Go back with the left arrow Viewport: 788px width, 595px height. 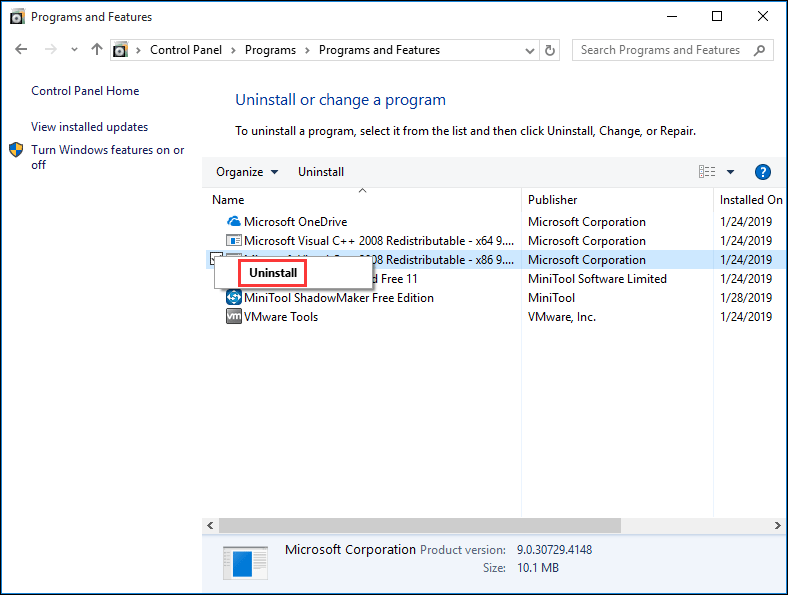click(x=21, y=49)
